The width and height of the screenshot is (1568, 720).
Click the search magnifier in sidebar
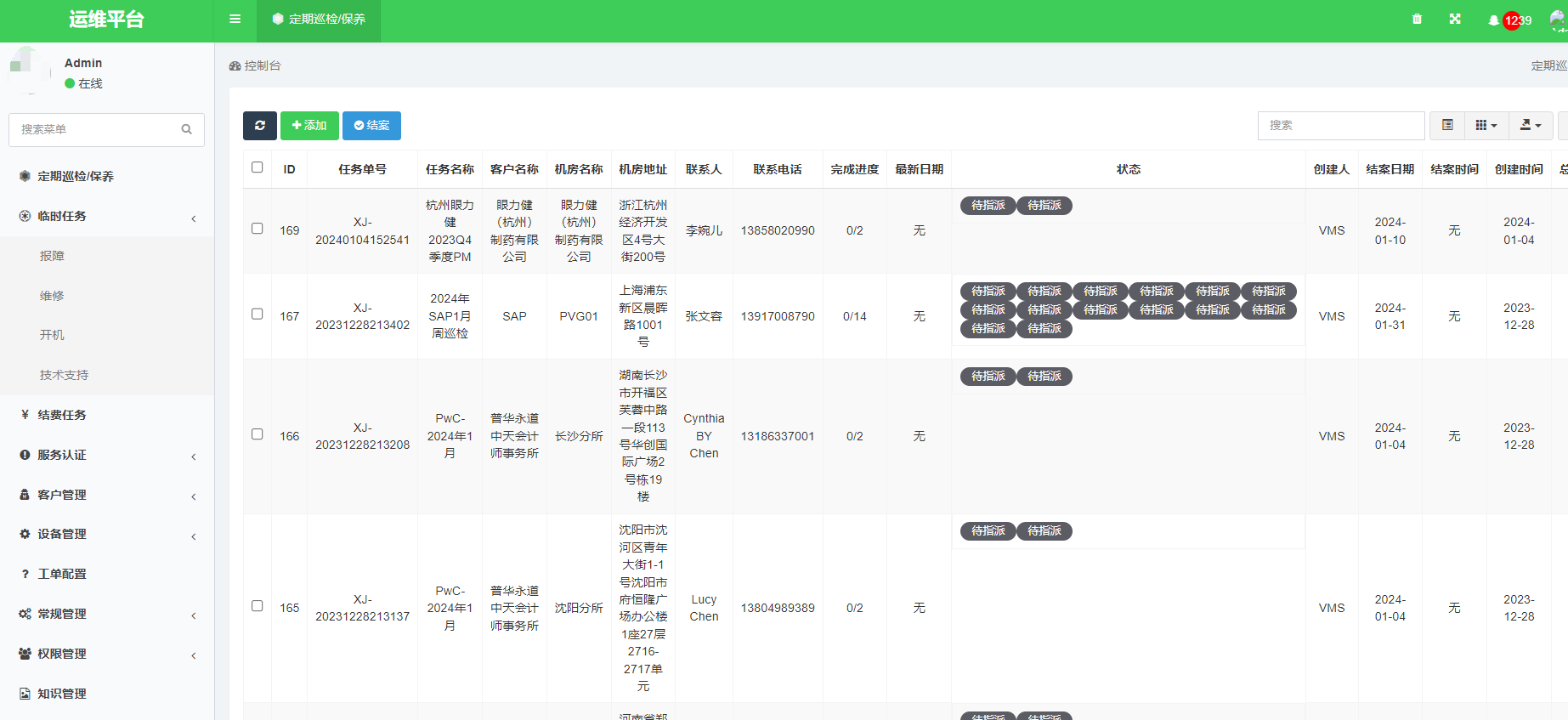pyautogui.click(x=187, y=129)
